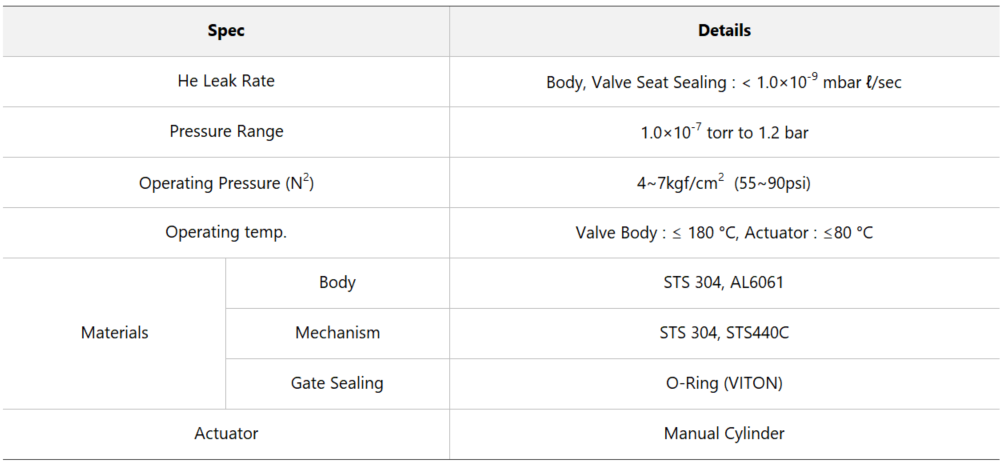Select the leak rate mbar ℓ/sec value
Image resolution: width=1004 pixels, height=462 pixels.
[x=724, y=81]
